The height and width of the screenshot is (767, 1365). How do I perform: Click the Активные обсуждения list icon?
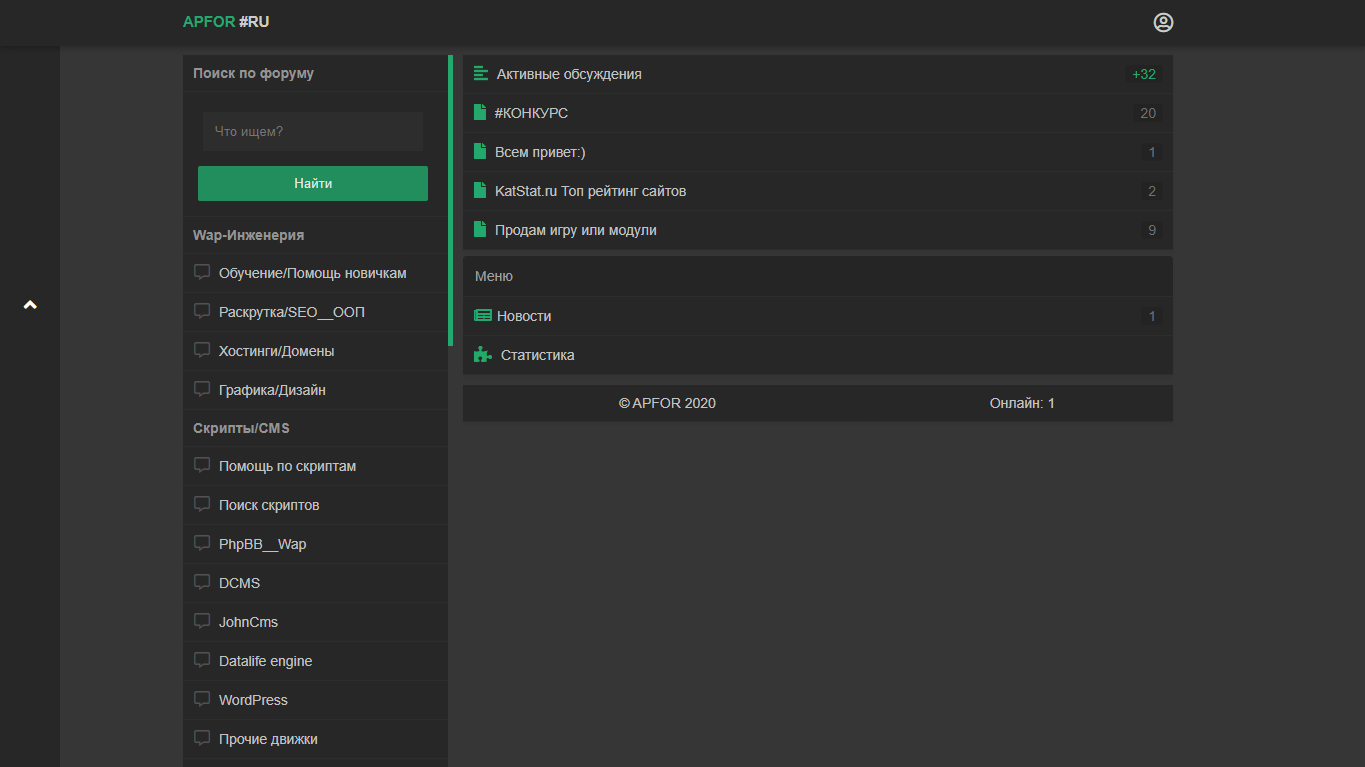pyautogui.click(x=481, y=74)
